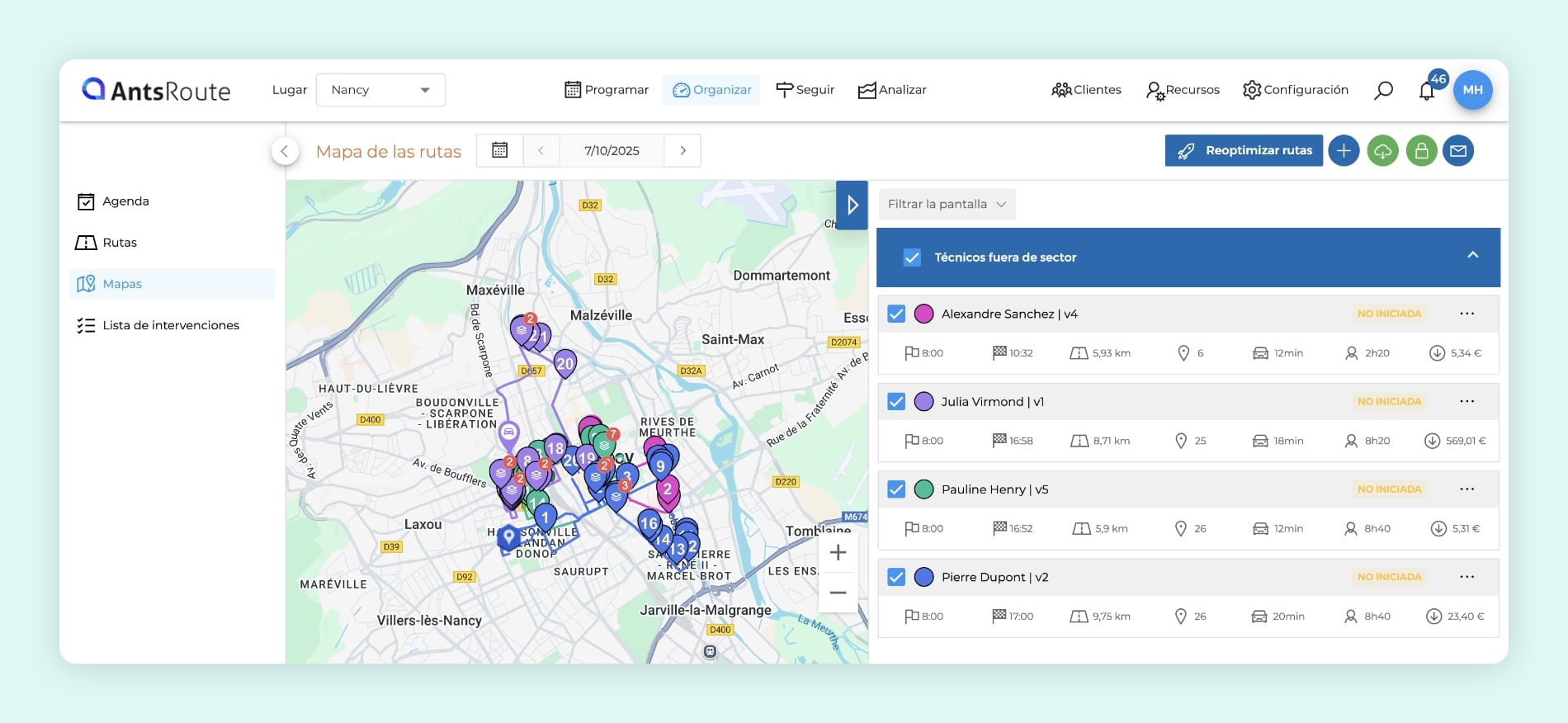Open the more options menu for Pierre Dupont
This screenshot has height=723, width=1568.
point(1466,577)
